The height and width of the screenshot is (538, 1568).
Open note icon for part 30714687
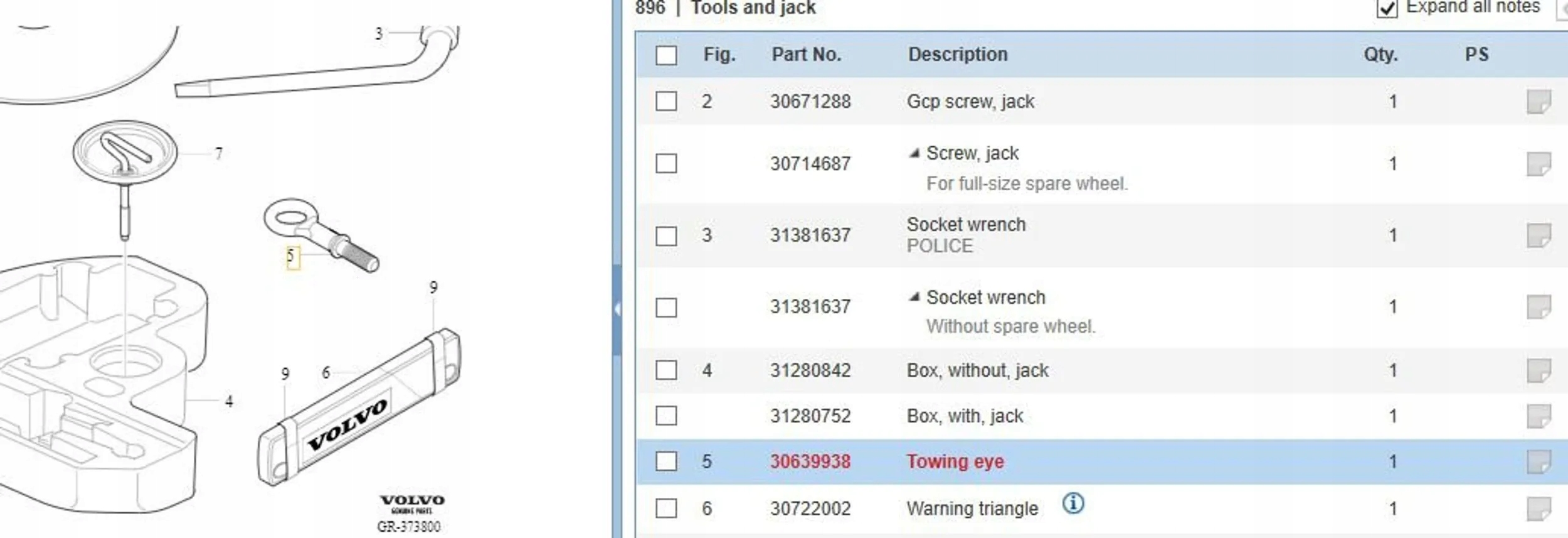coord(1539,164)
